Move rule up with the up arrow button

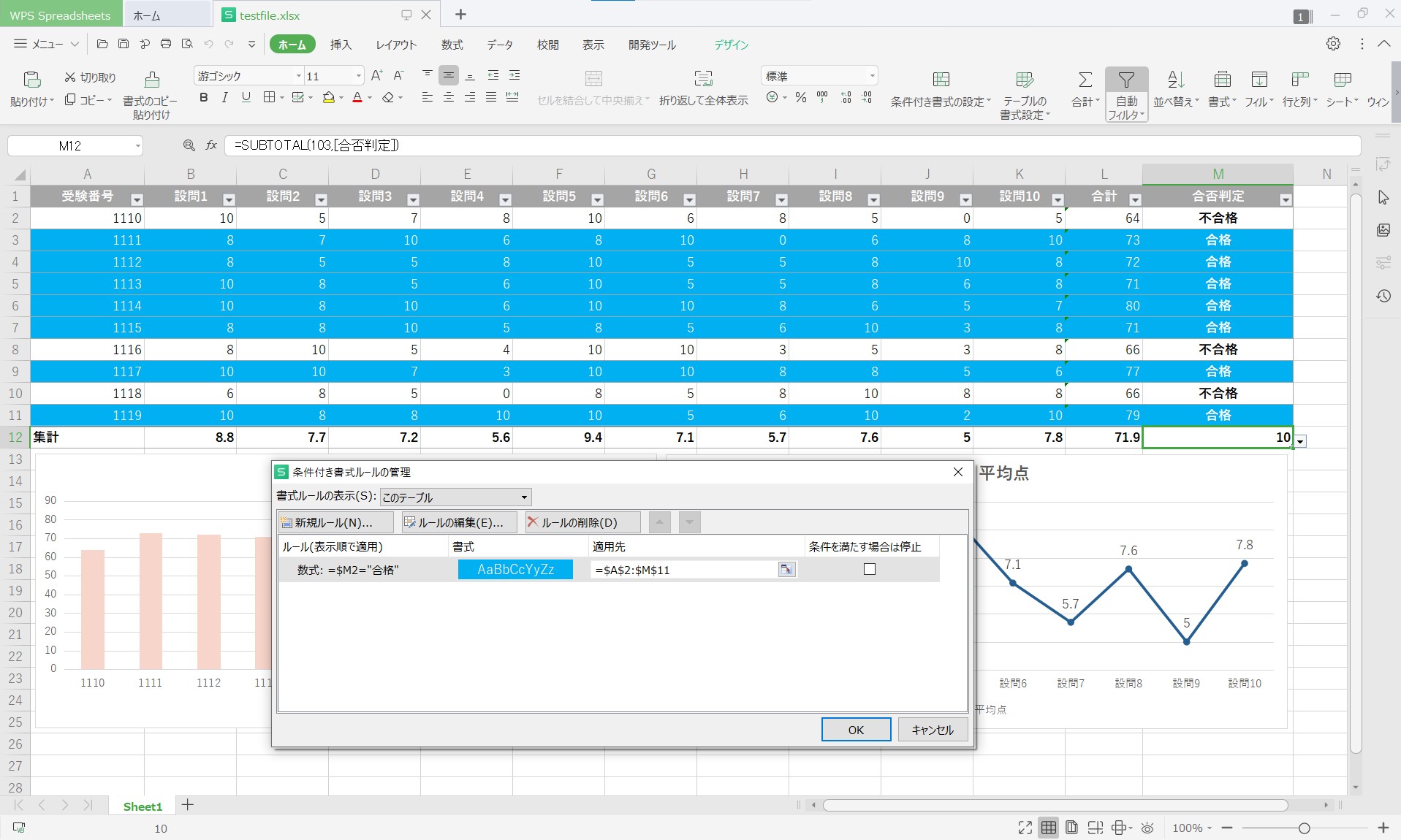tap(659, 522)
